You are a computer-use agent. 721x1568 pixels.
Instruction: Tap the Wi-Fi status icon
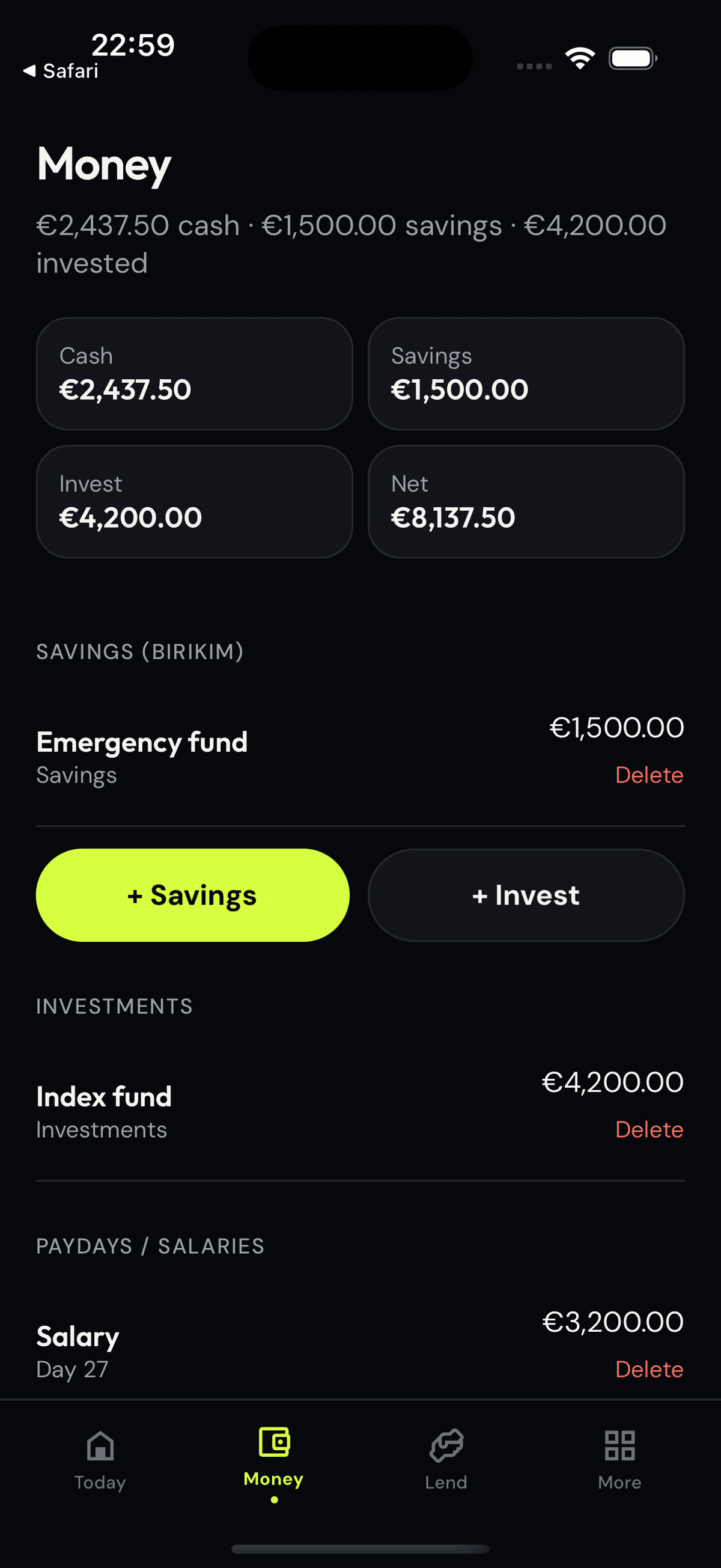[x=580, y=58]
